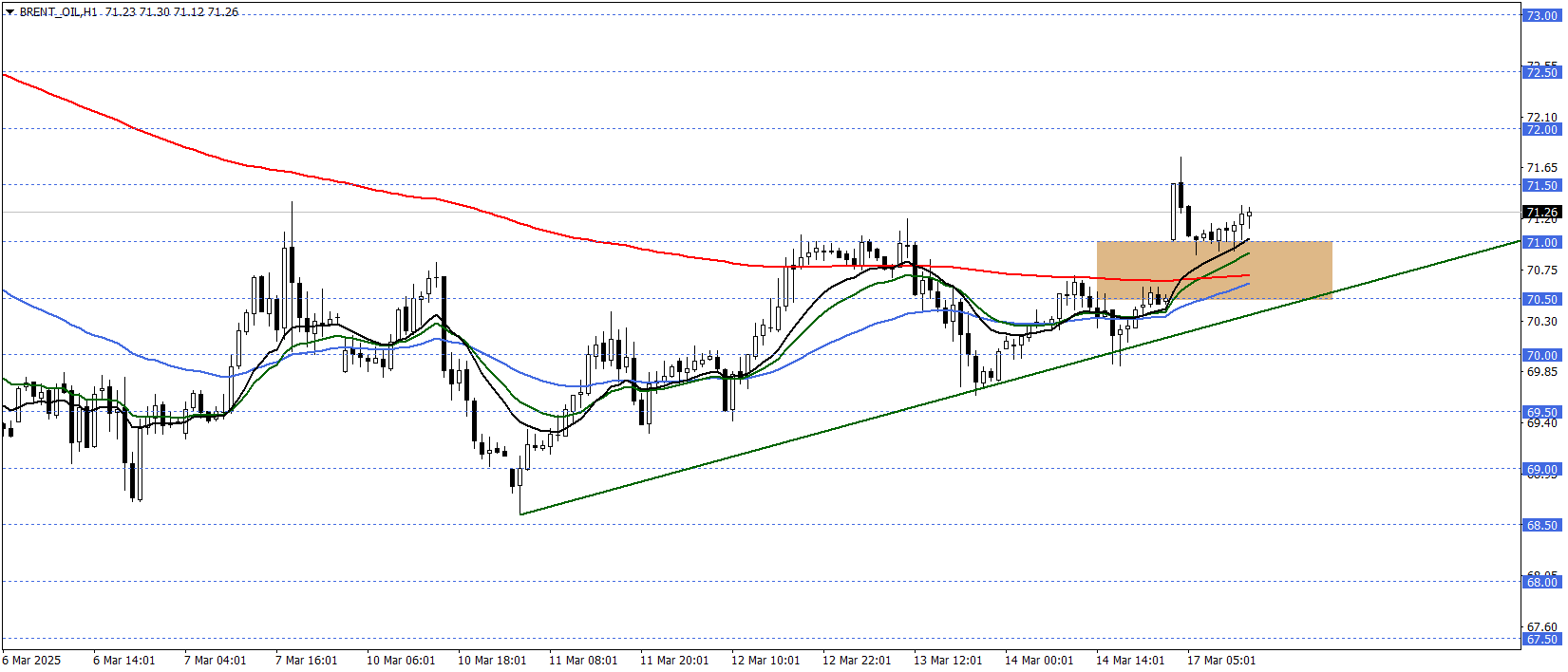Click the 6 Mar 14:01 time label
This screenshot has height=672, width=1568.
click(x=123, y=661)
